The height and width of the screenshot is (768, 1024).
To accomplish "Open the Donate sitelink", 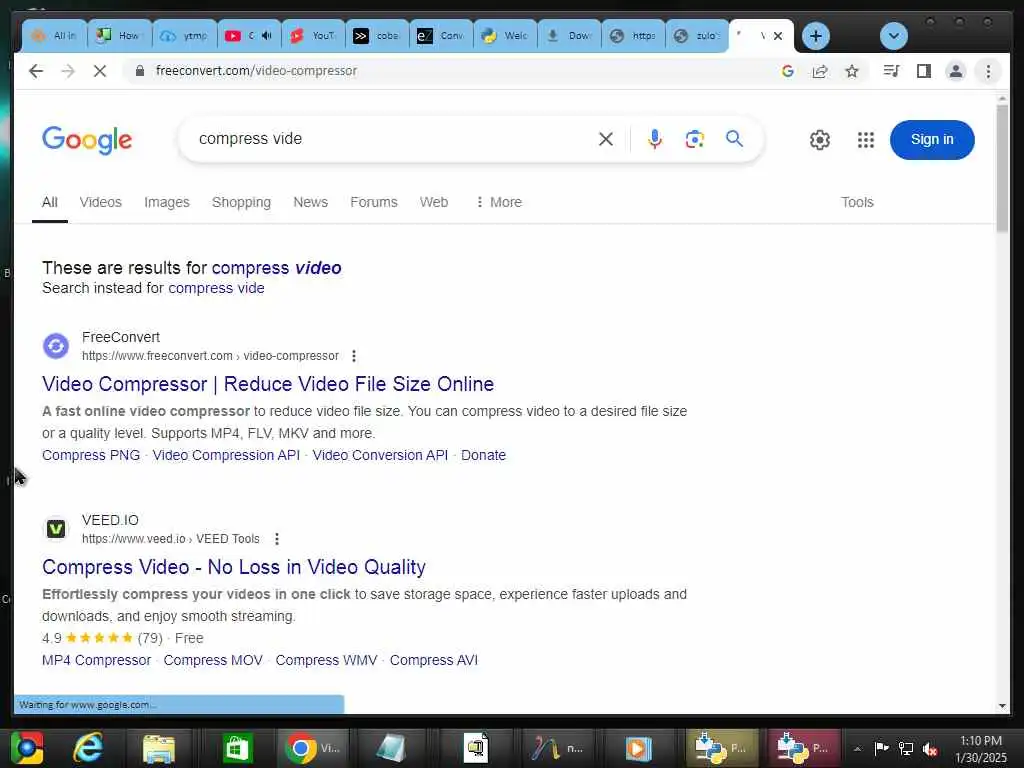I will 483,455.
